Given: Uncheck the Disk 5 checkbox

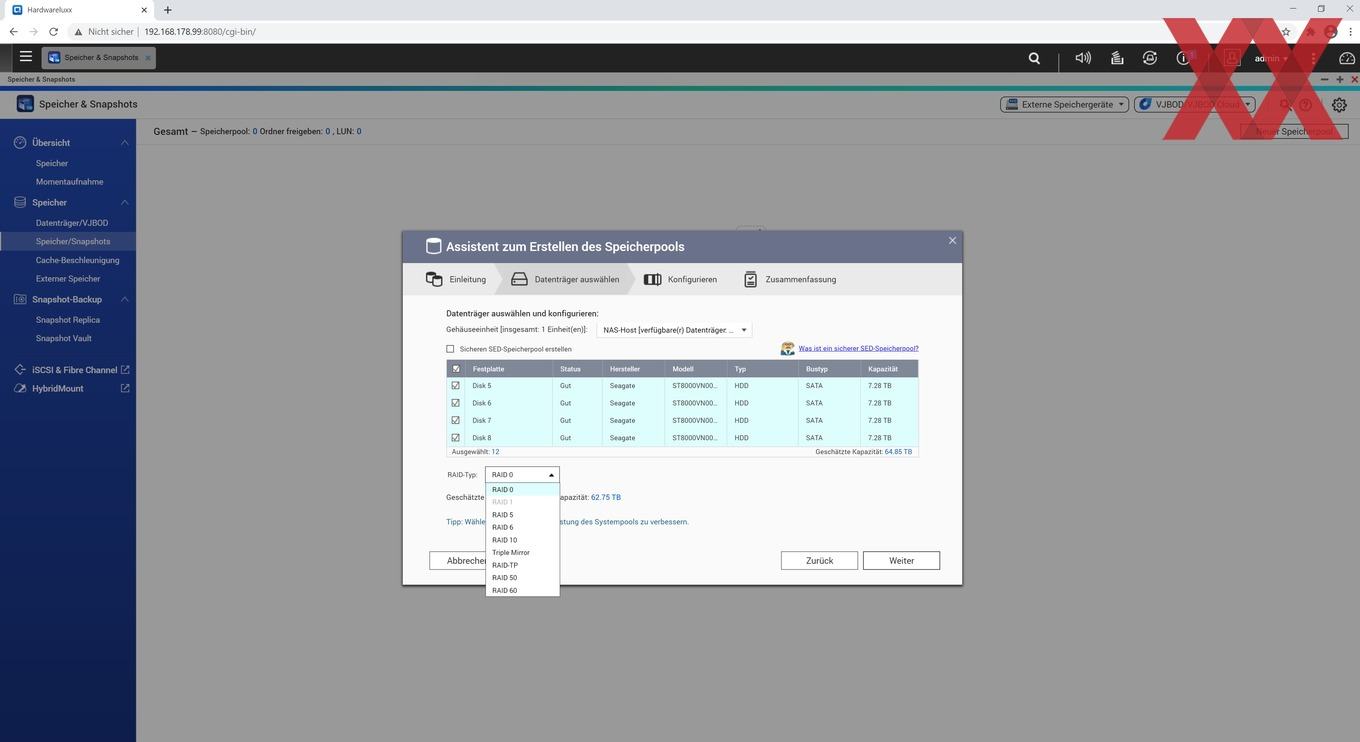Looking at the screenshot, I should (x=456, y=385).
